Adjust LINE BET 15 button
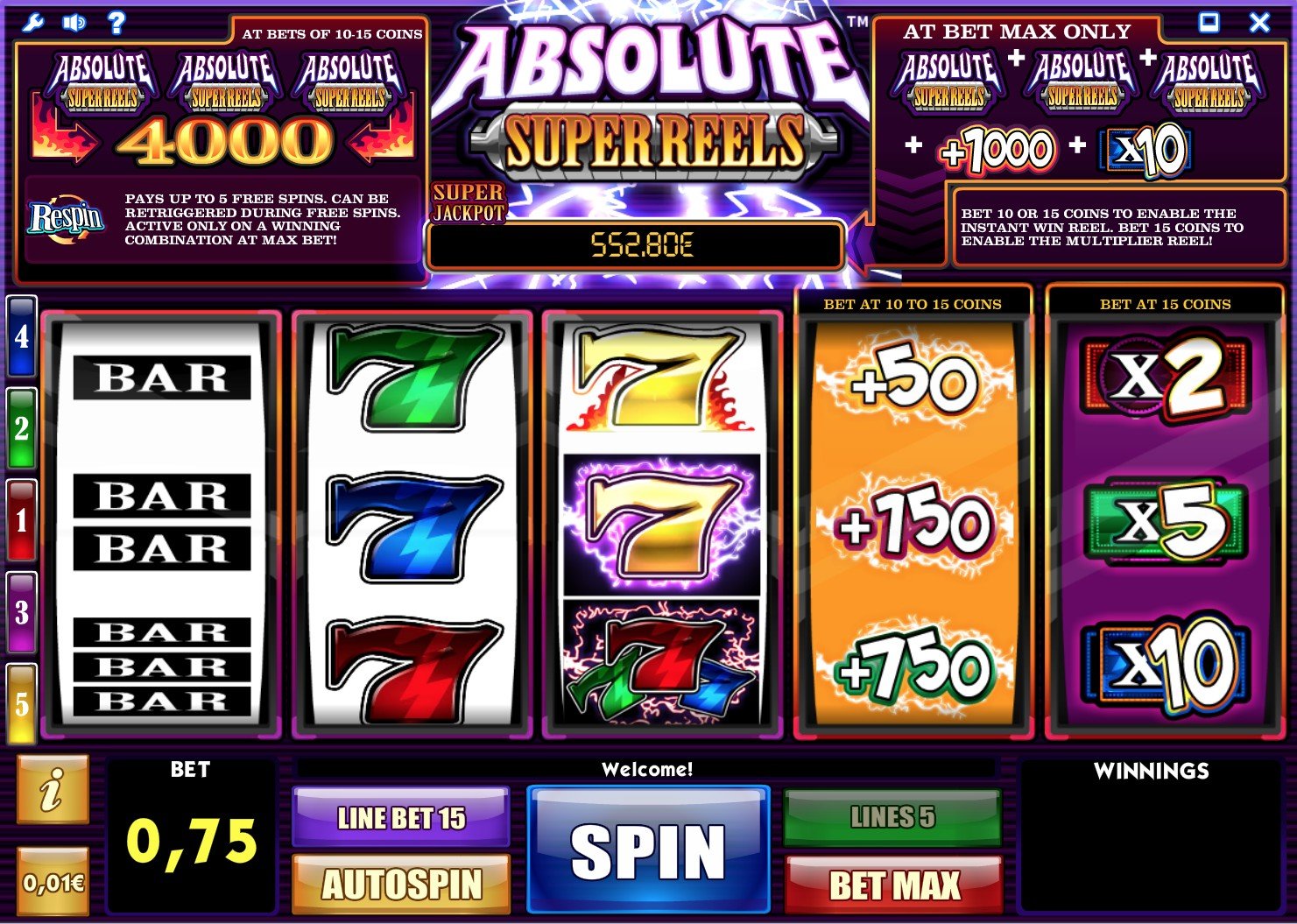The image size is (1297, 924). click(401, 818)
